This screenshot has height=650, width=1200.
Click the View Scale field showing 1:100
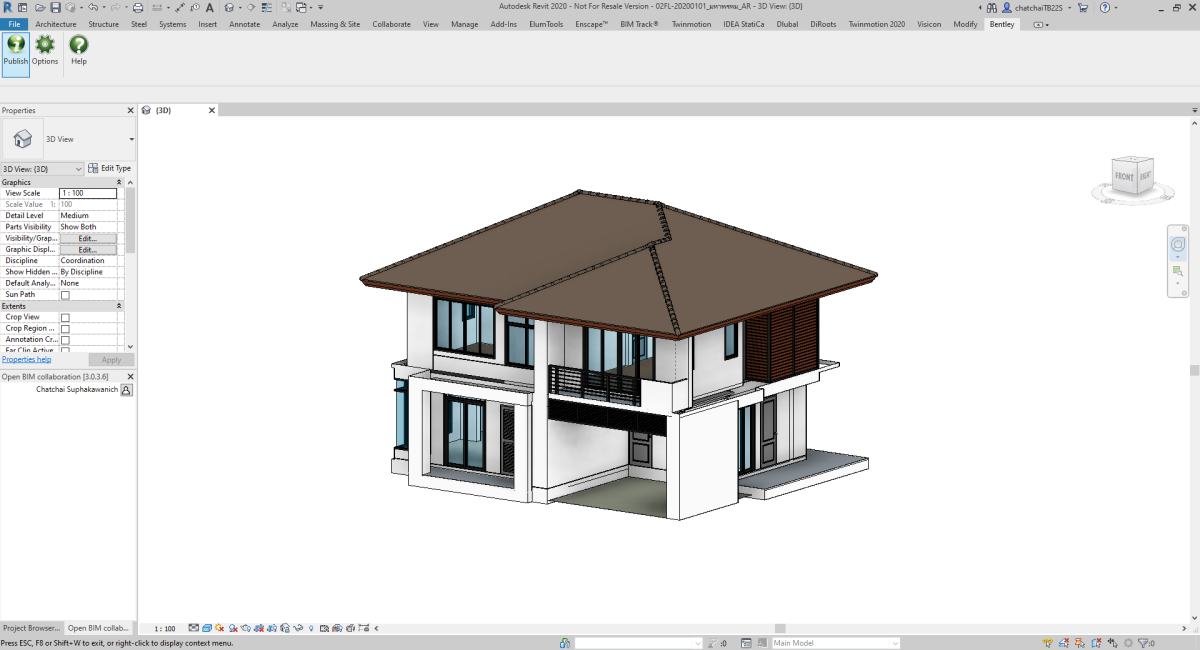point(90,192)
